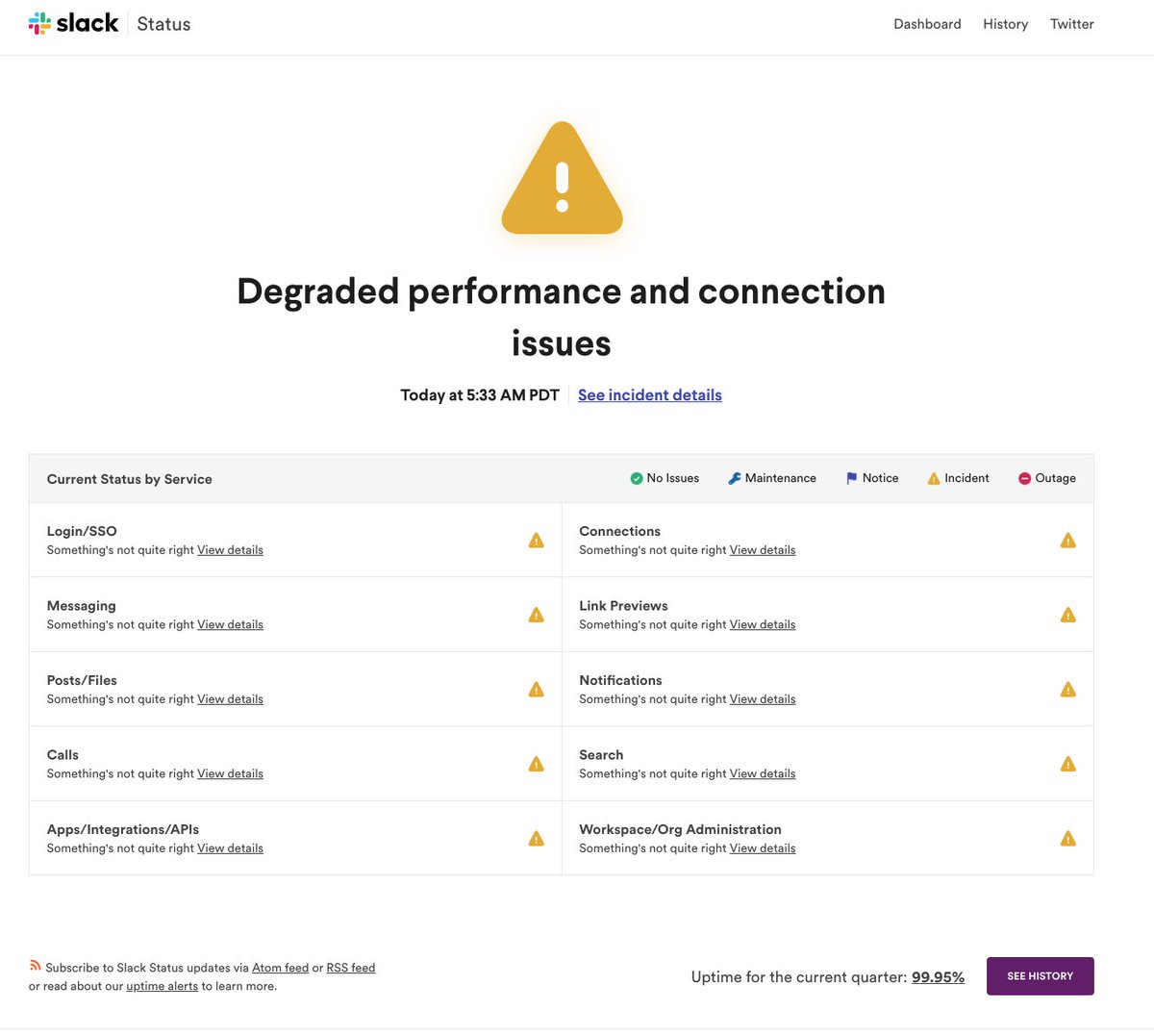This screenshot has height=1036, width=1154.
Task: Click Link Previews incident warning icon
Action: tap(1068, 615)
